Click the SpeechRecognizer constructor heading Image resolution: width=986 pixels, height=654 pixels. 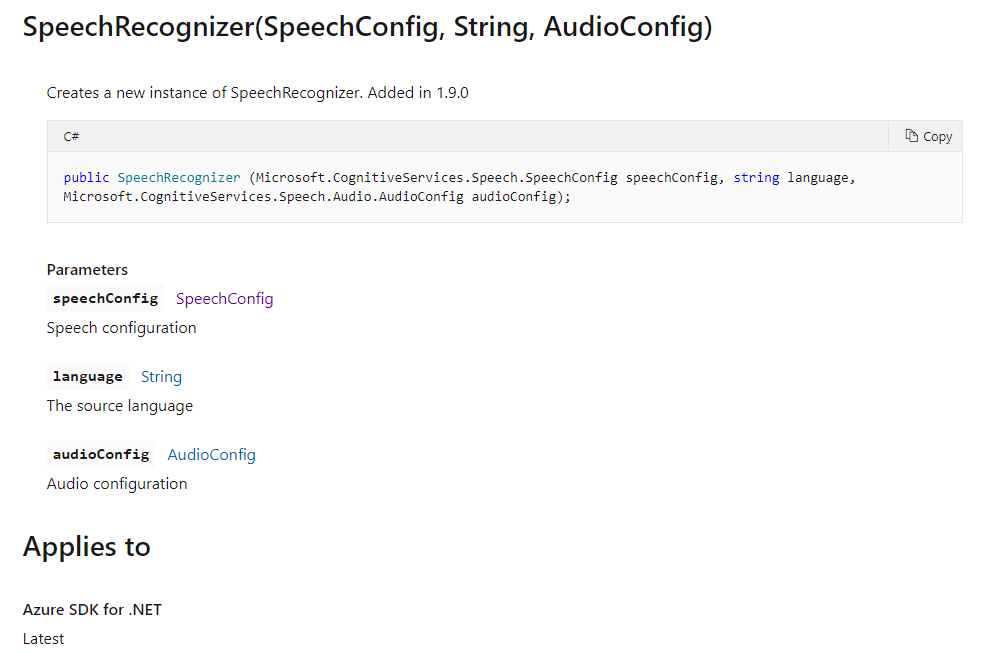[367, 27]
